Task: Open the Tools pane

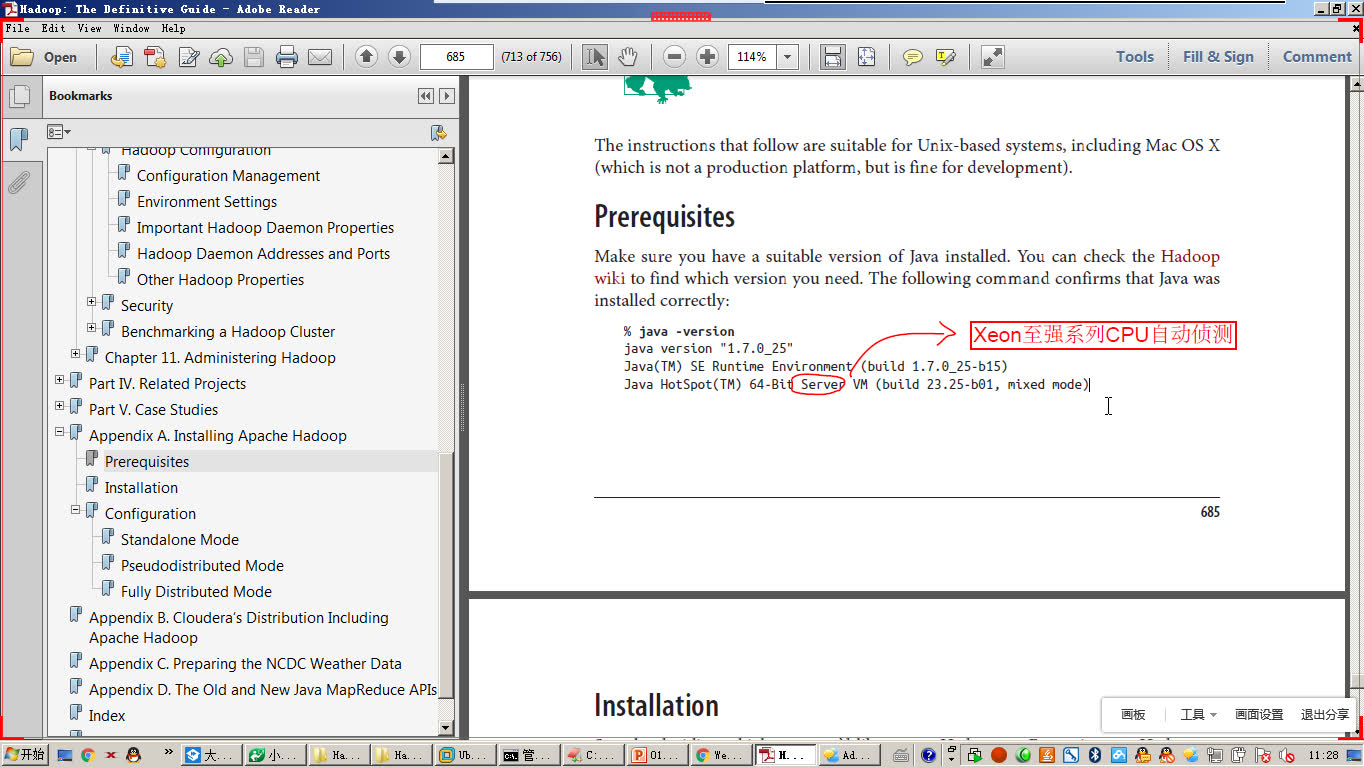Action: coord(1135,57)
